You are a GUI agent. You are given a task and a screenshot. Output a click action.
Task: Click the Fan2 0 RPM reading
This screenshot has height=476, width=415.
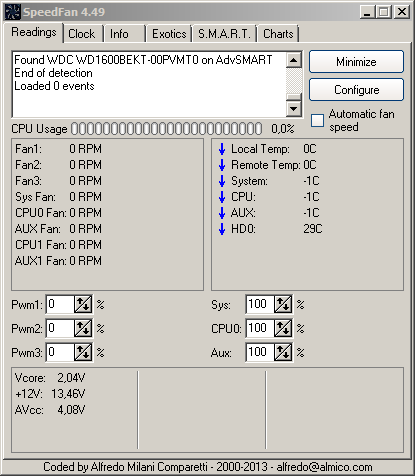pos(58,165)
